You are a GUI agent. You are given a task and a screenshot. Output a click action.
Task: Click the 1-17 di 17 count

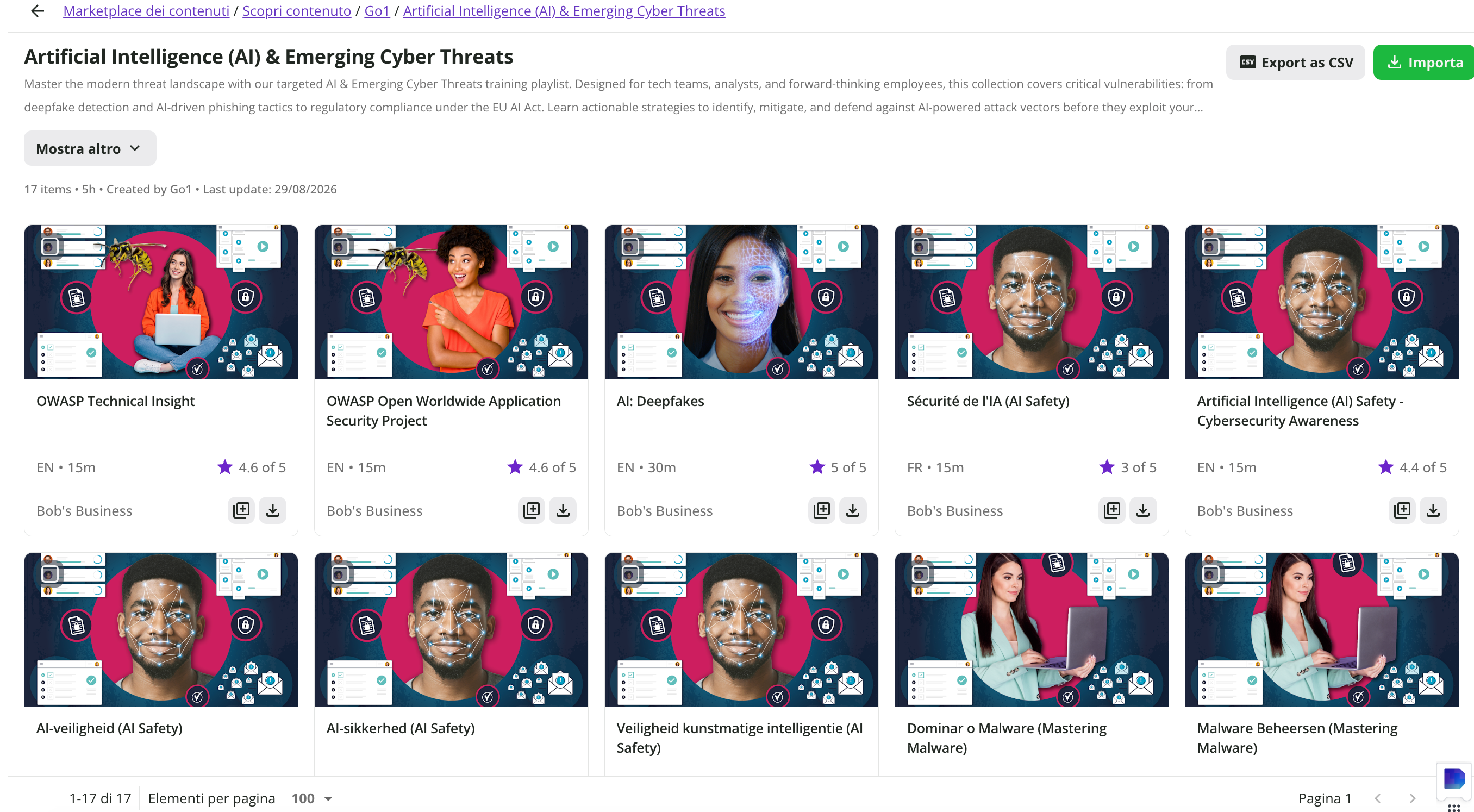click(100, 798)
